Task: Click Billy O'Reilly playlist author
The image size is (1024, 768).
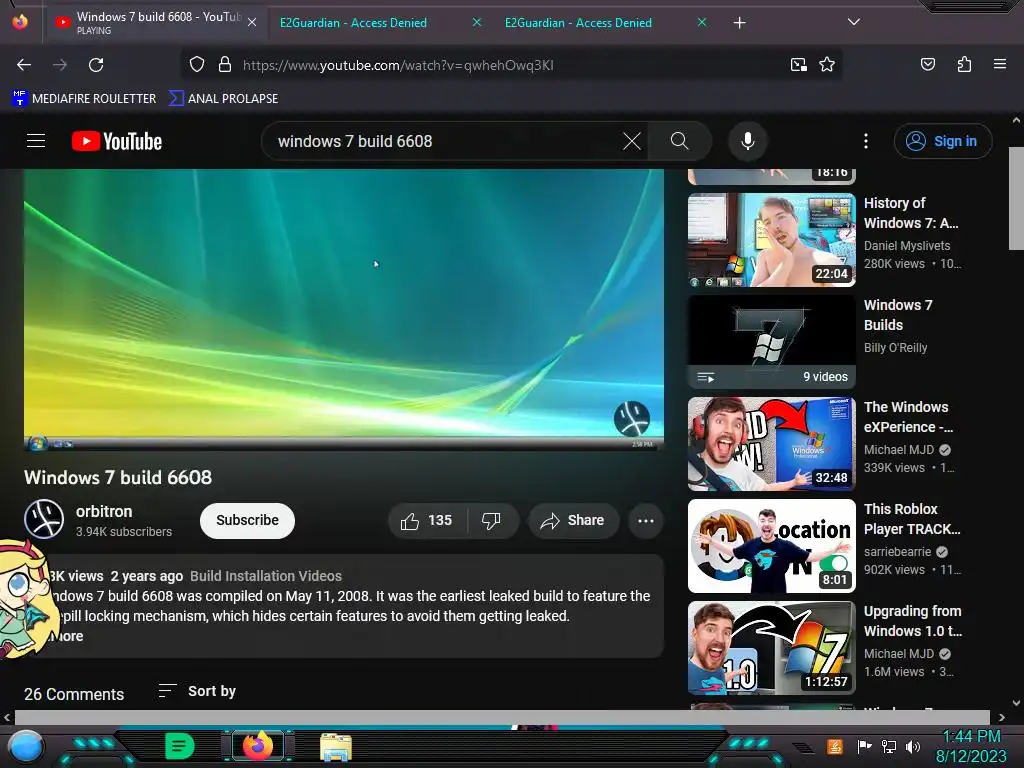Action: (x=895, y=348)
